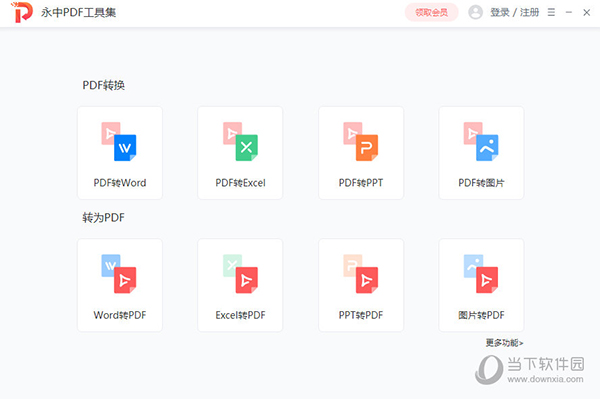Select the PDF转Excel label text
The image size is (600, 399).
tap(240, 183)
